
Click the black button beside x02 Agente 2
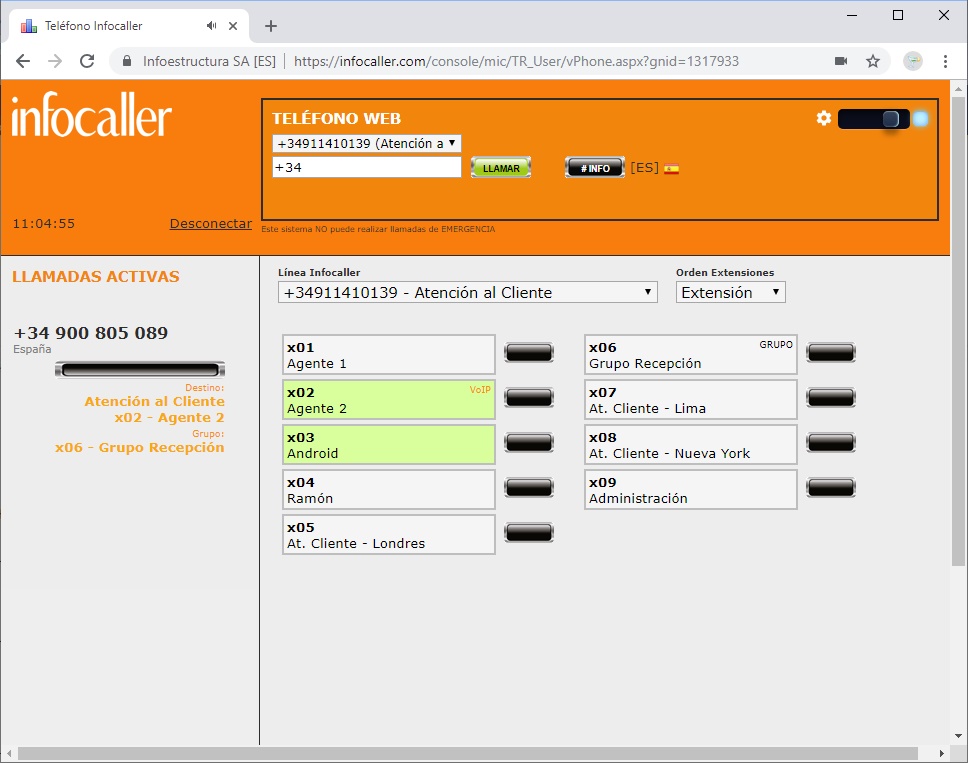pos(528,398)
